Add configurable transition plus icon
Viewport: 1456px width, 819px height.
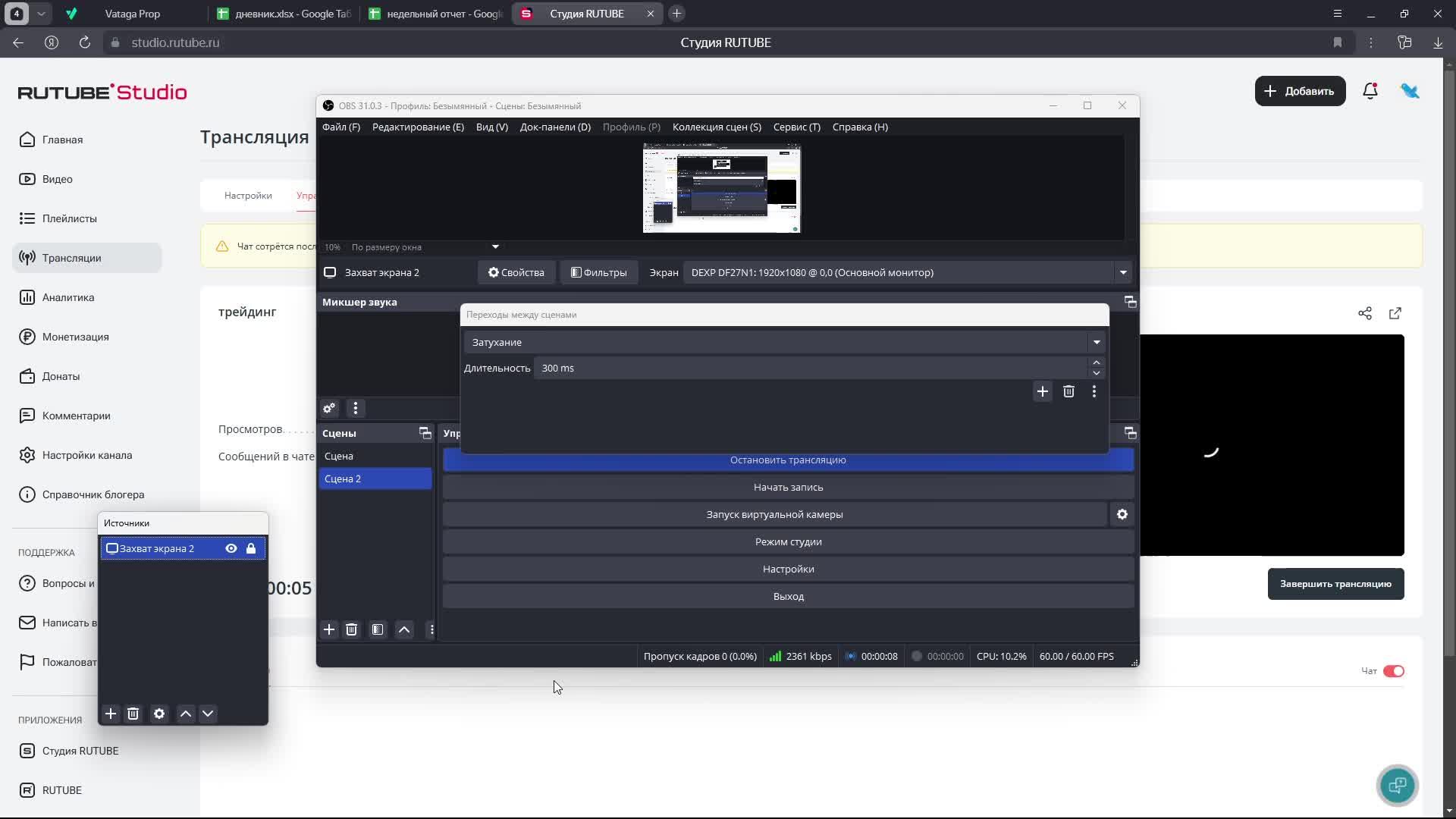(x=1043, y=391)
